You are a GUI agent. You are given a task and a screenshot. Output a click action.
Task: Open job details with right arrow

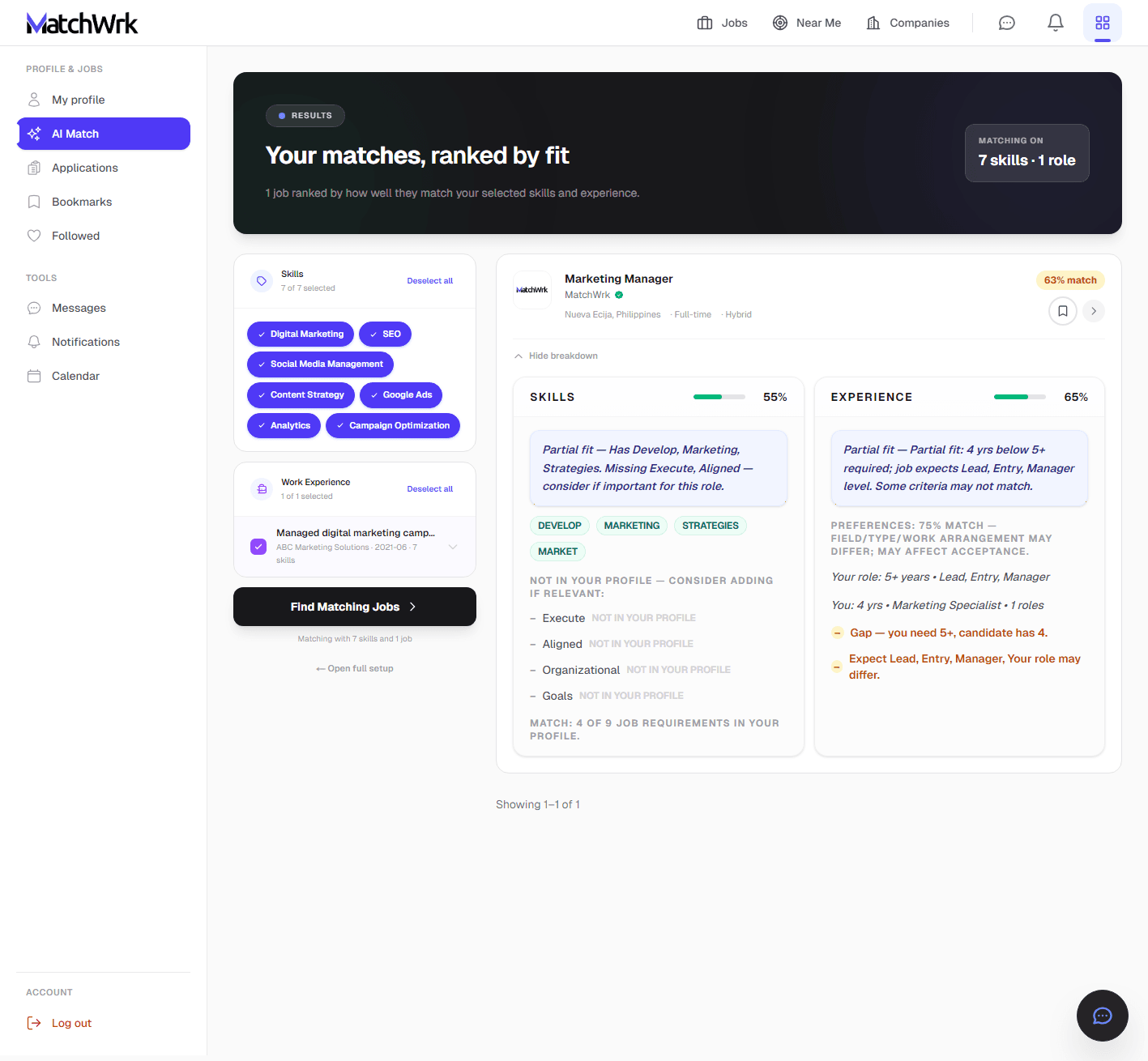click(1094, 311)
